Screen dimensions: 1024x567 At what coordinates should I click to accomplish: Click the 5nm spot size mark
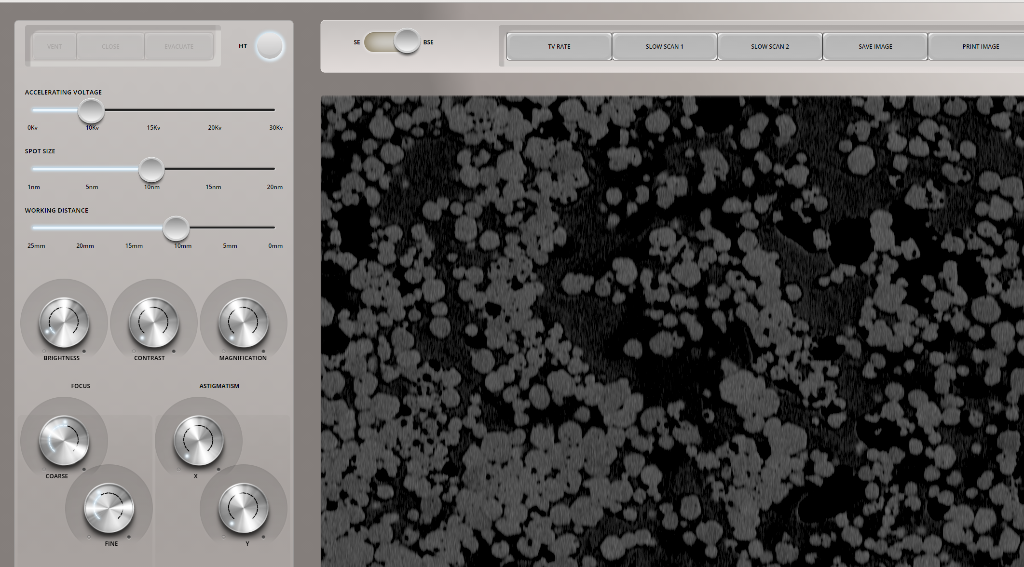tap(92, 187)
